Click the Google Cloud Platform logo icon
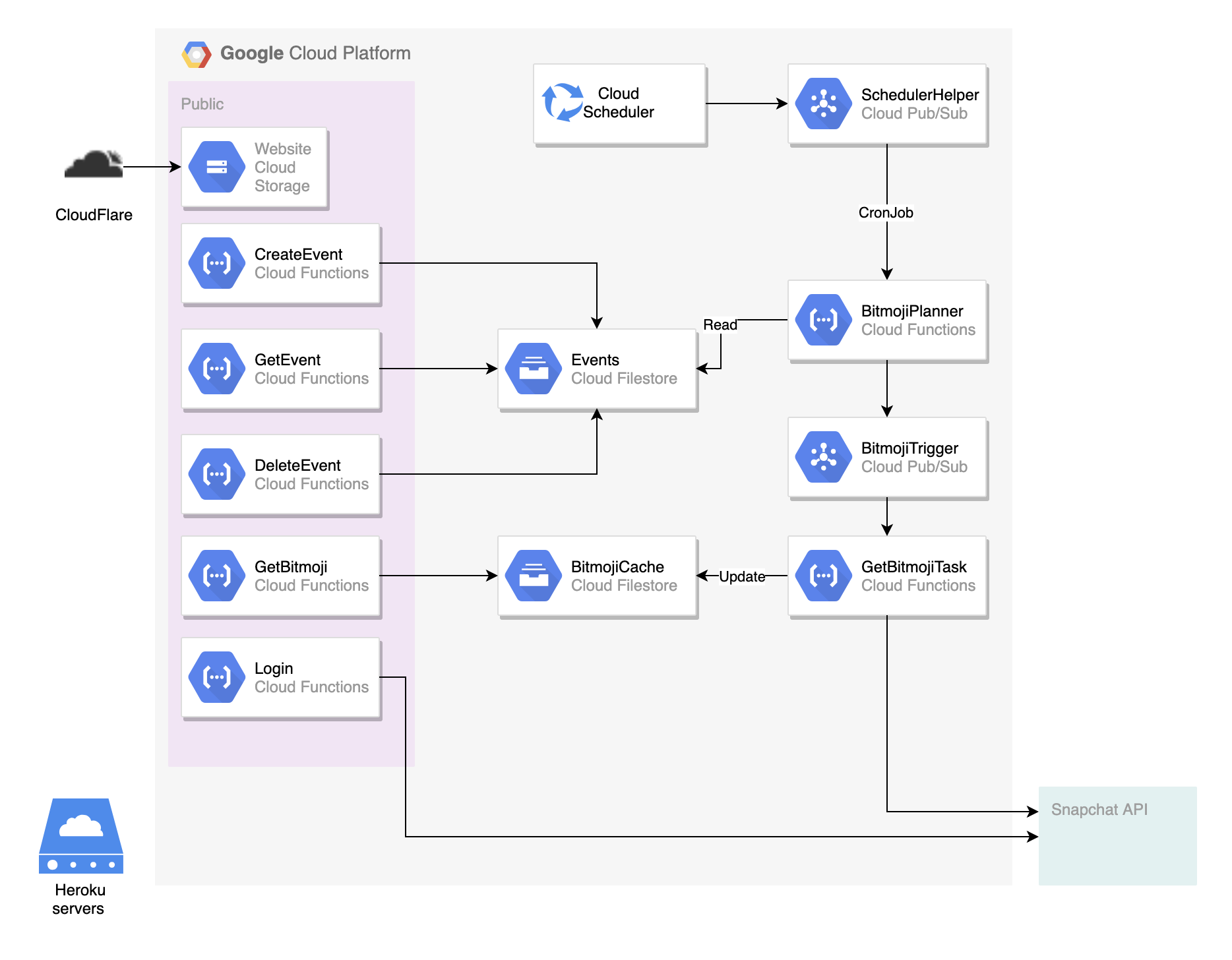The height and width of the screenshot is (960, 1232). click(197, 54)
